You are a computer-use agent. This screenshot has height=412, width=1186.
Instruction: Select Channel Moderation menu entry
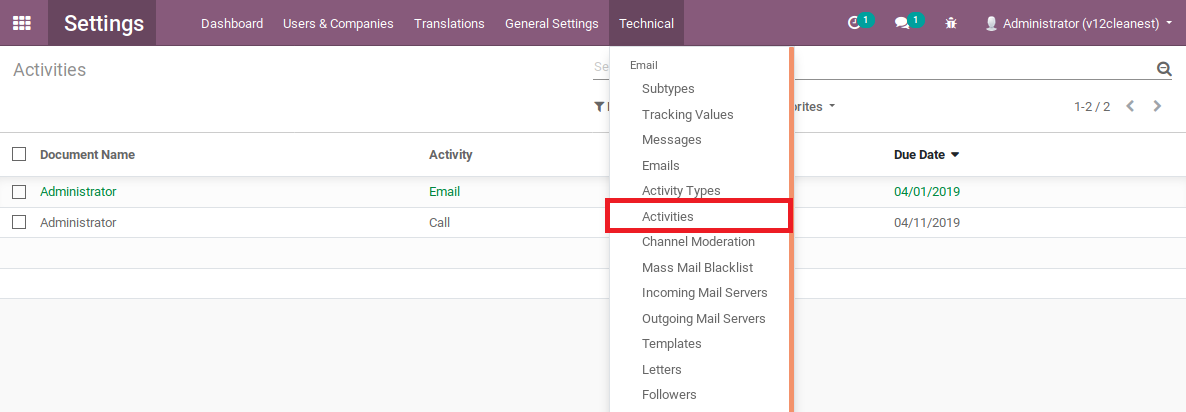coord(700,242)
